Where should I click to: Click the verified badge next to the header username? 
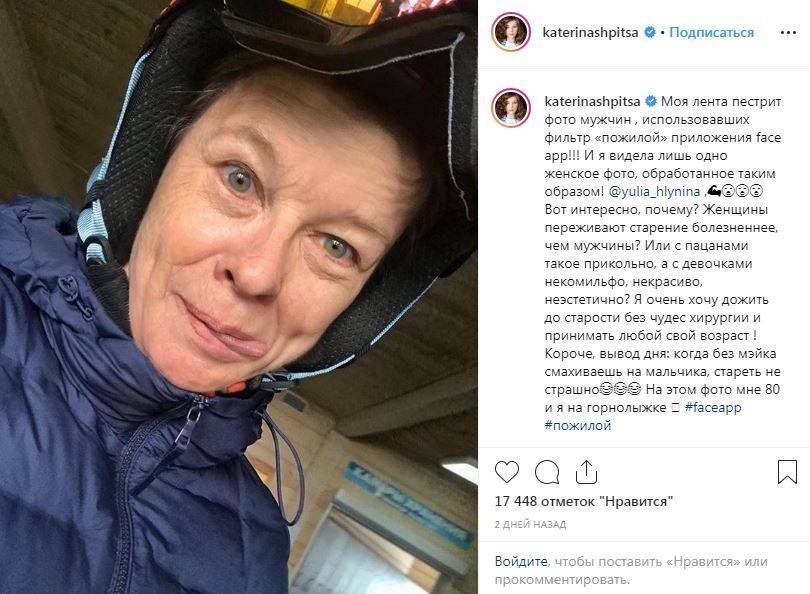tap(650, 32)
